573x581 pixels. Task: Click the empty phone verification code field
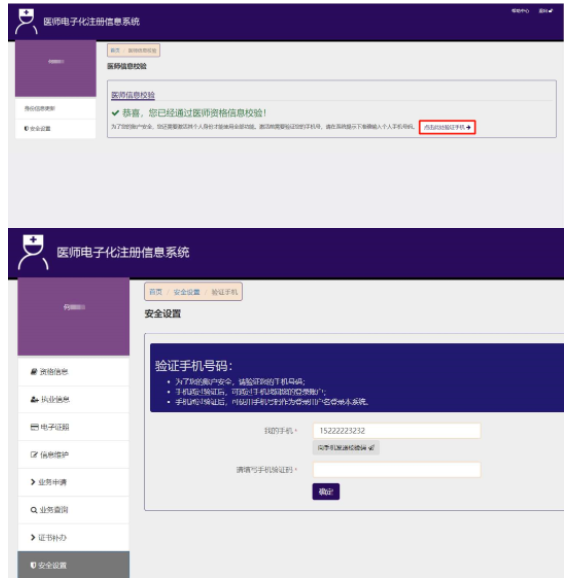point(397,469)
